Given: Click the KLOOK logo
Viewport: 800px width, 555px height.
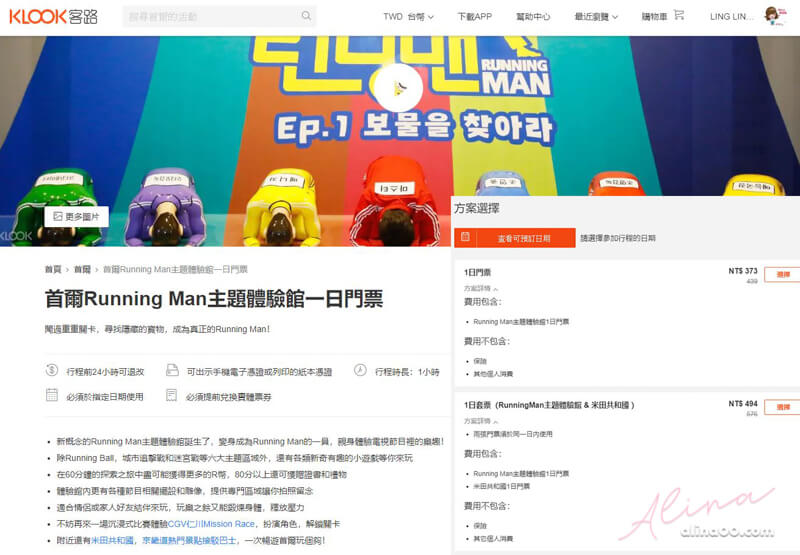Looking at the screenshot, I should coord(53,16).
